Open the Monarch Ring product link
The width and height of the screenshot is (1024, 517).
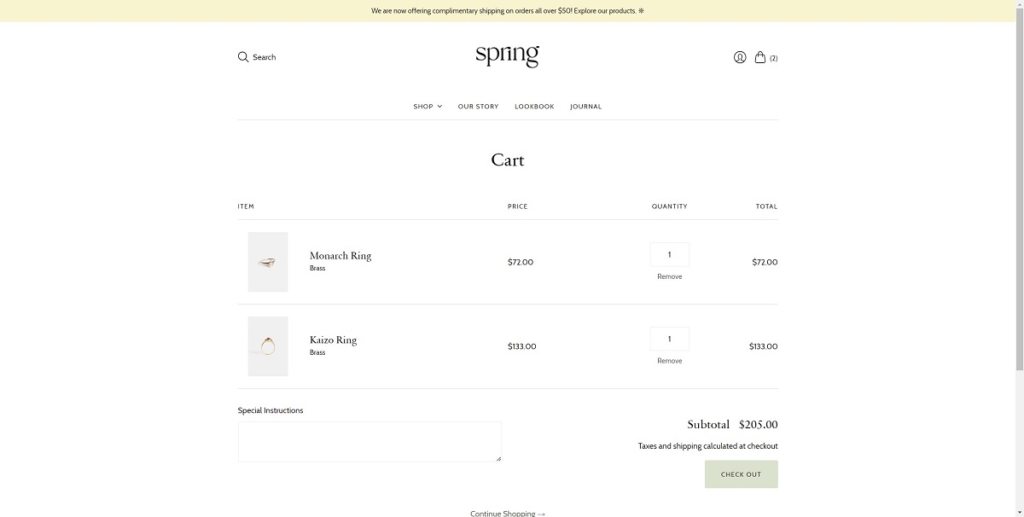point(340,256)
